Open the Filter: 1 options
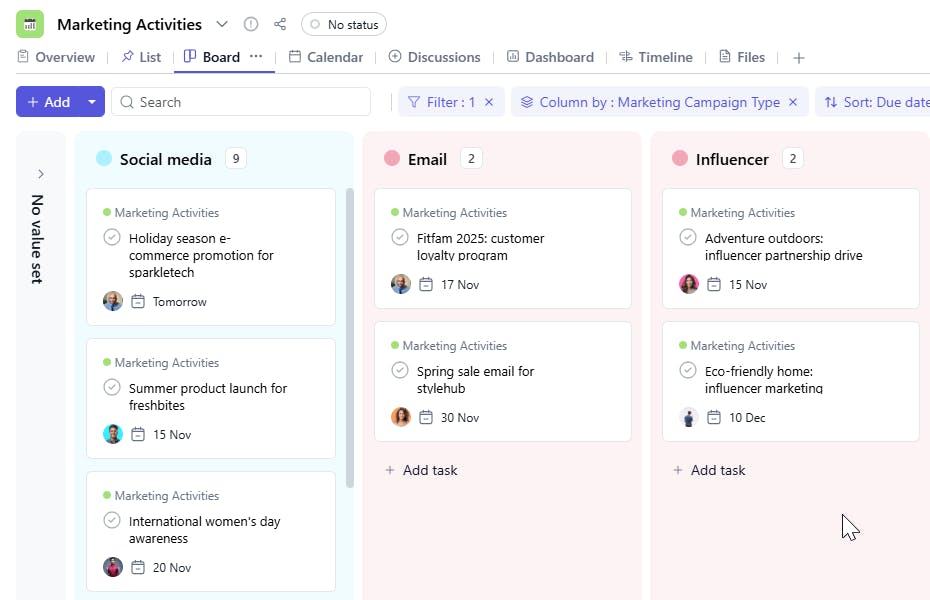This screenshot has height=600, width=930. coord(442,102)
